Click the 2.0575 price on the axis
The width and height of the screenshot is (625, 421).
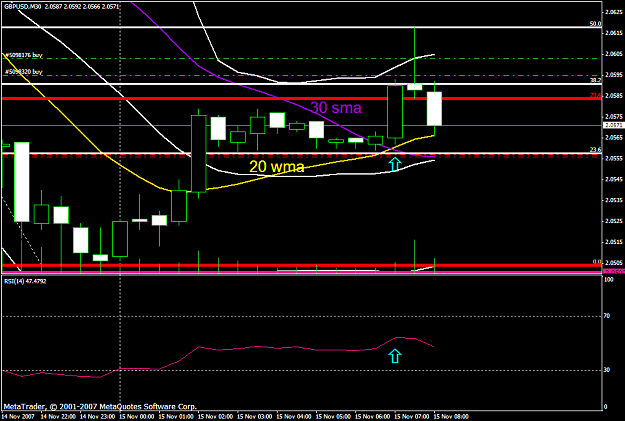[x=614, y=116]
